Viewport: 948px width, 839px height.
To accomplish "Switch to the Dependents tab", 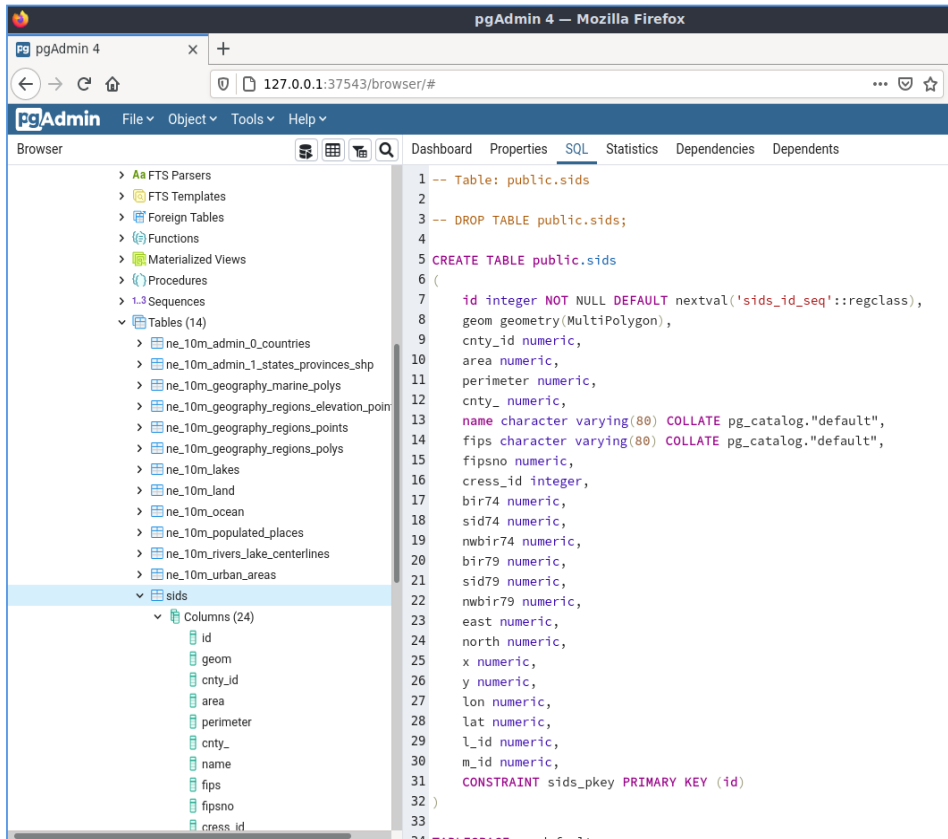I will click(x=805, y=149).
